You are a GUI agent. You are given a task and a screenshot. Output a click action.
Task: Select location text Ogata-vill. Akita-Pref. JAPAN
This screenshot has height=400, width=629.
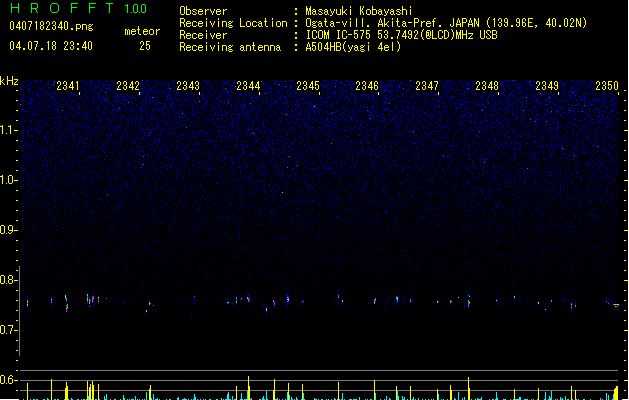click(x=392, y=23)
